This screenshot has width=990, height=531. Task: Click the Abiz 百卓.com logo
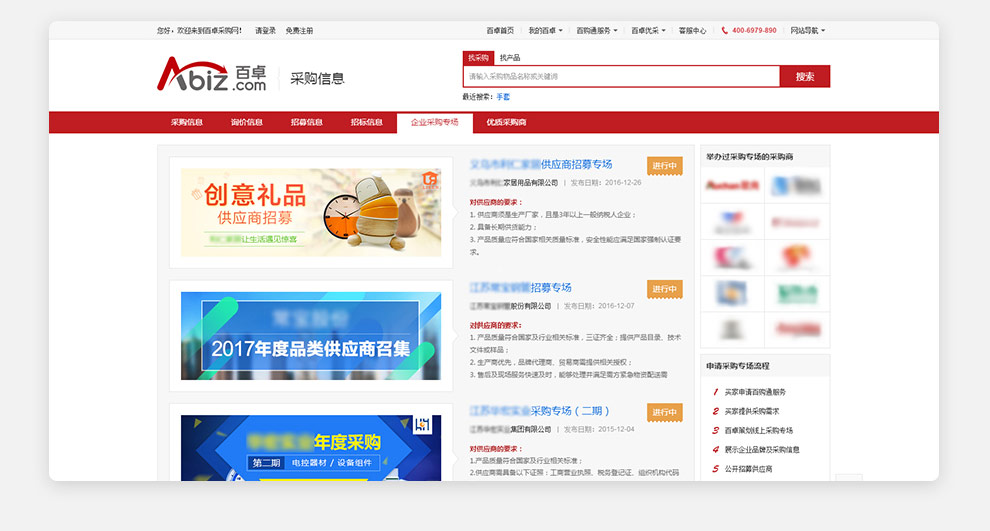(x=212, y=75)
